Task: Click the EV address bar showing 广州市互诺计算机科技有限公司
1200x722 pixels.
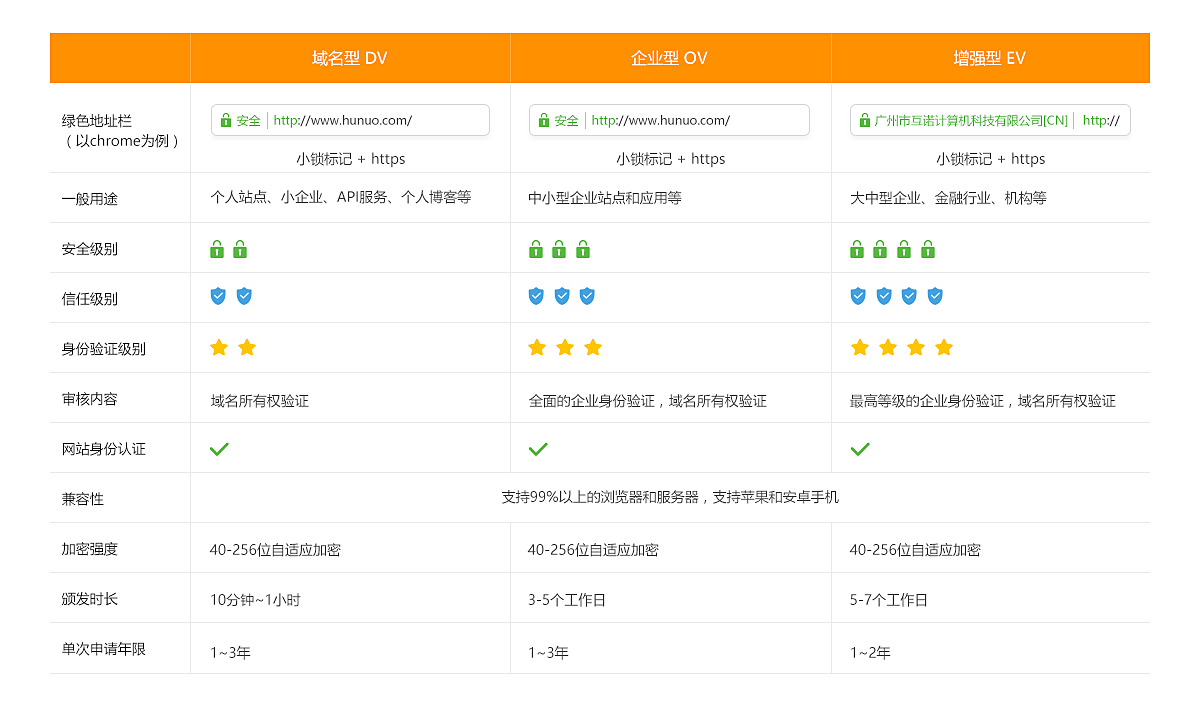Action: pos(971,120)
